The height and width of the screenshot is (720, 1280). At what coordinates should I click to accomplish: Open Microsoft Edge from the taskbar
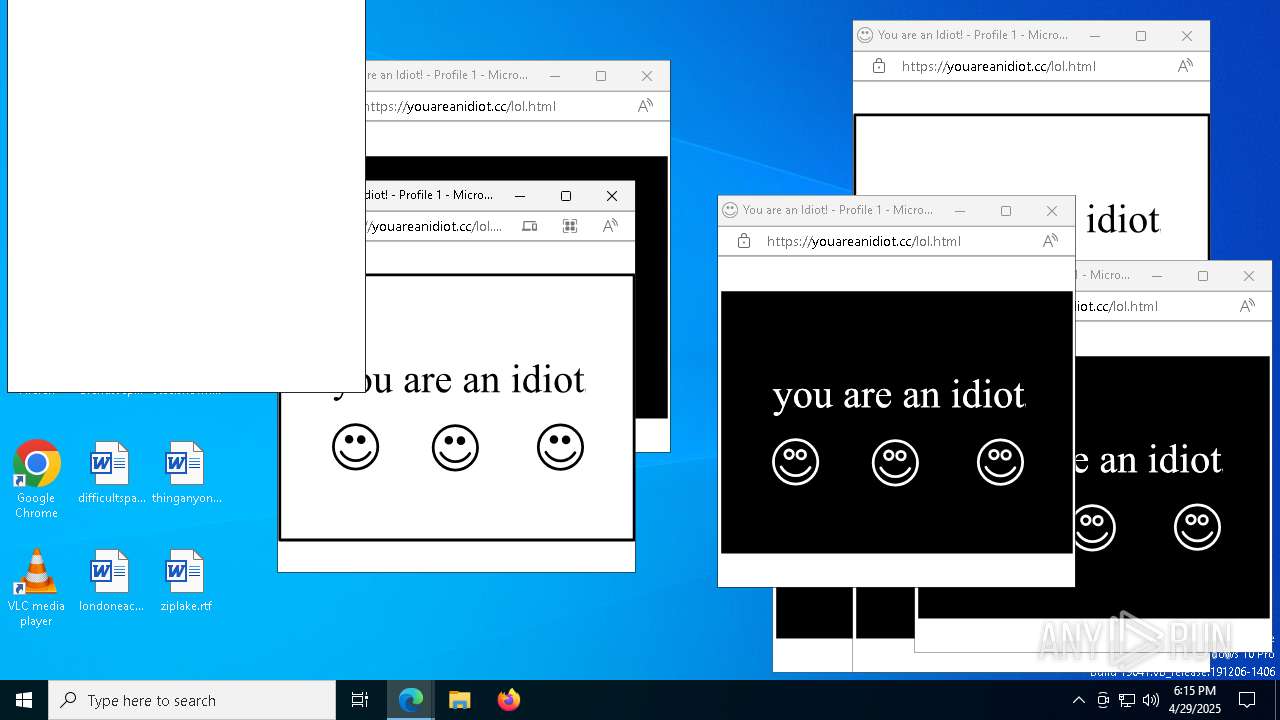(411, 700)
